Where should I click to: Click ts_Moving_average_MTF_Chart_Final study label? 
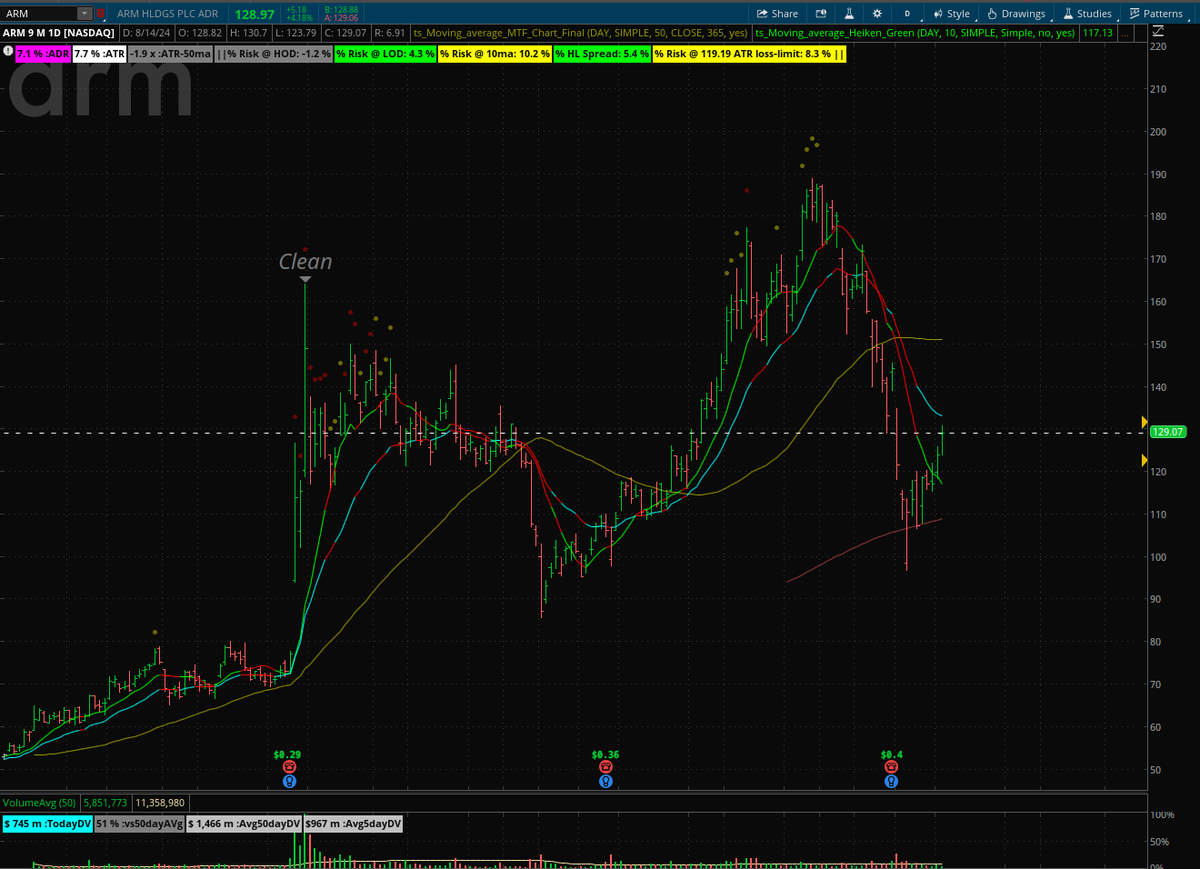point(580,32)
